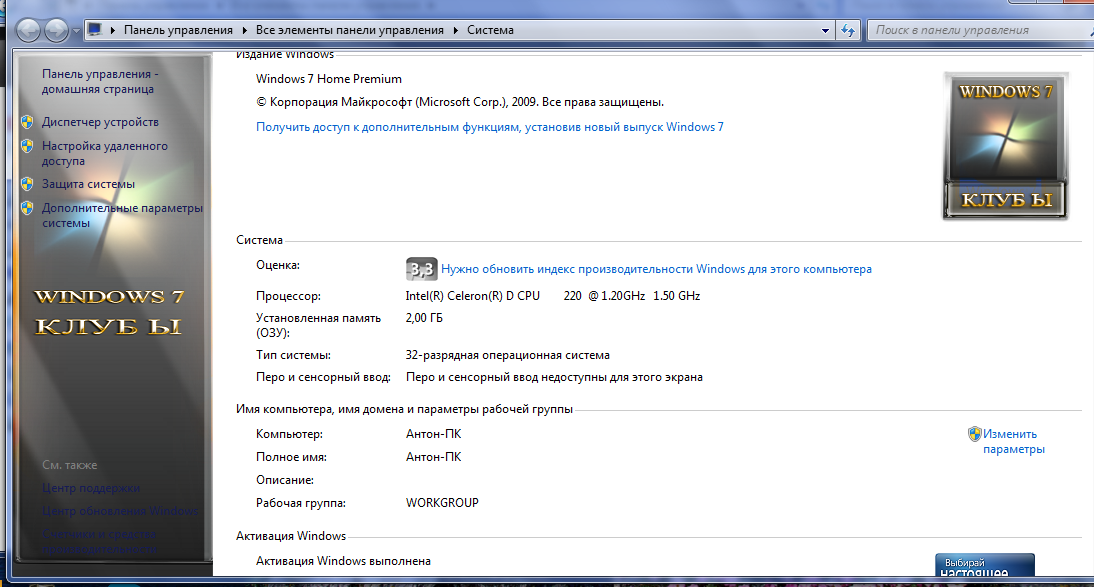This screenshot has width=1094, height=587.
Task: Click shield icon beside Дополнительные параметры системы
Action: click(x=27, y=208)
